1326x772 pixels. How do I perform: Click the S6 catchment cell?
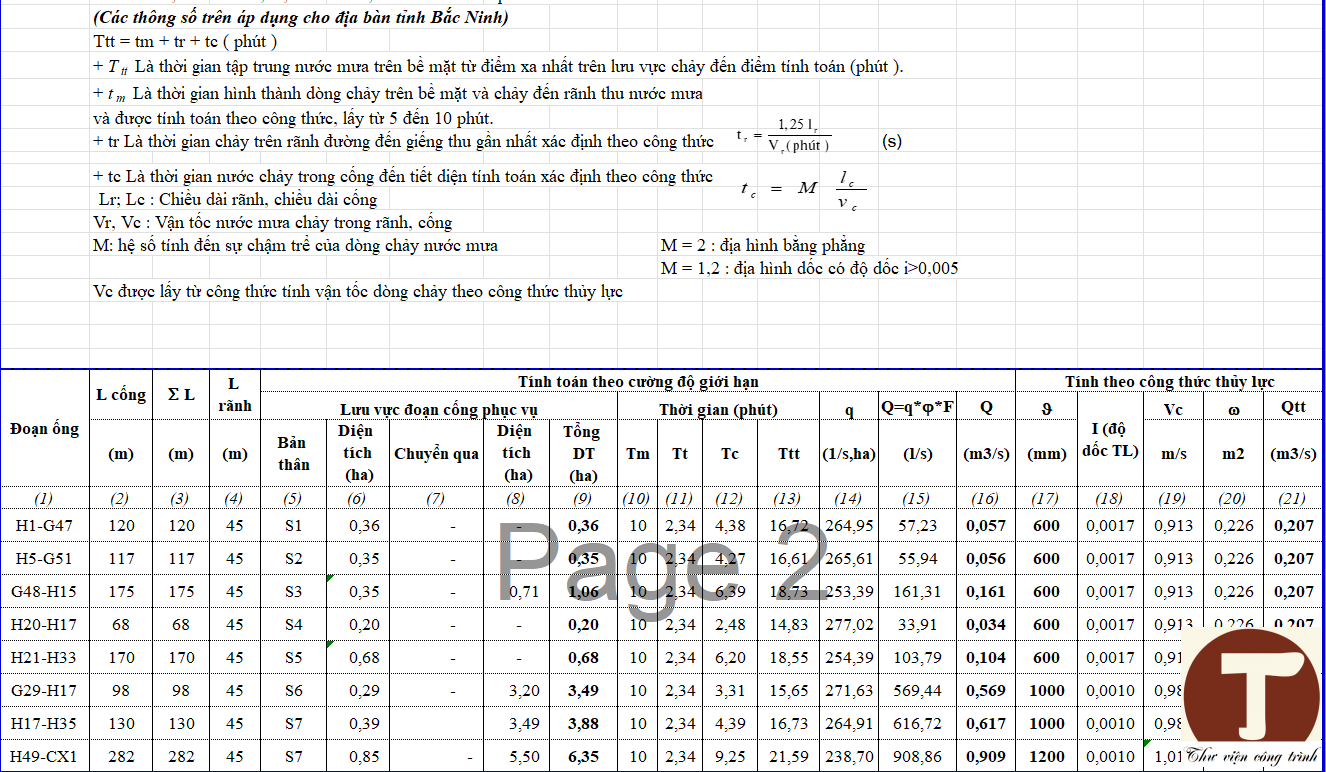click(x=292, y=690)
